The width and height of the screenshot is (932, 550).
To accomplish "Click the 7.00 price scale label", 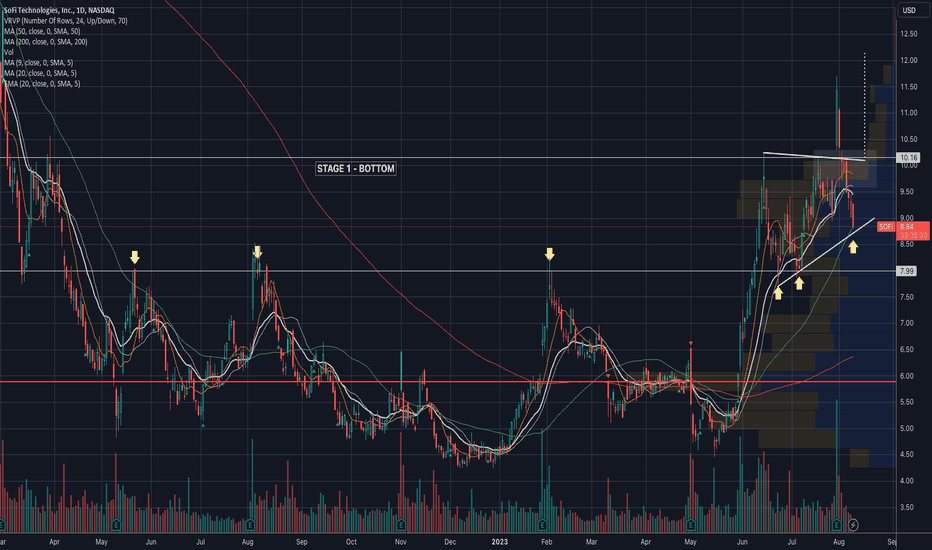I will point(907,323).
